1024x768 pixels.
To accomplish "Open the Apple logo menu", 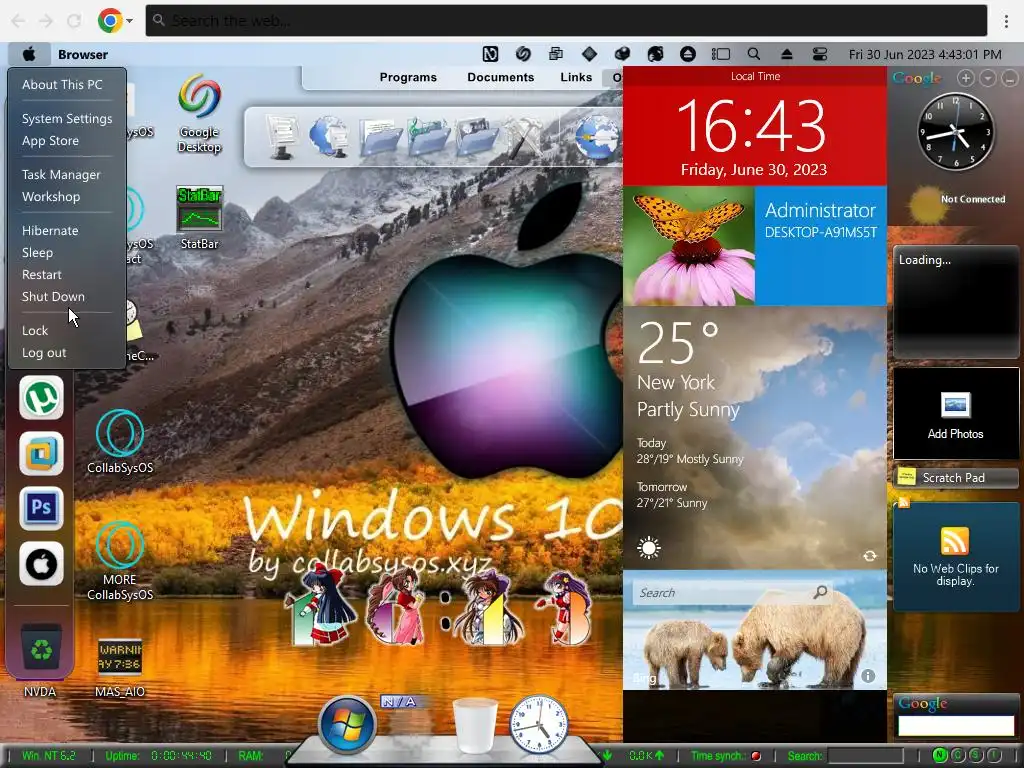I will click(29, 54).
